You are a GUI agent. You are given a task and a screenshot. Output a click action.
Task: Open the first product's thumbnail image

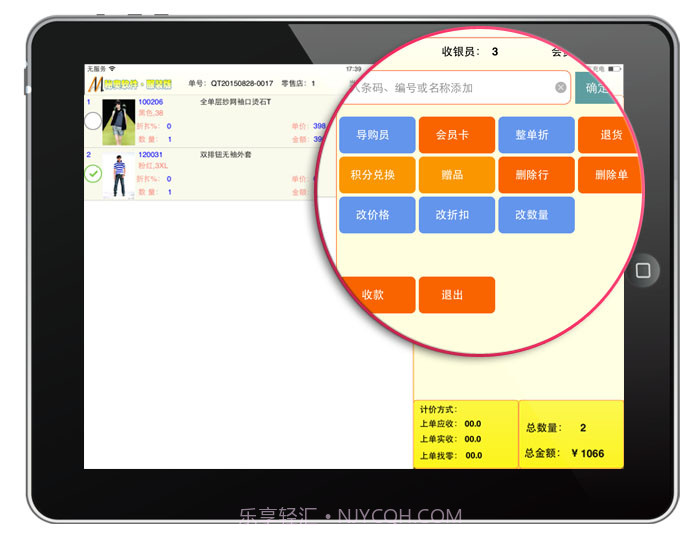point(118,121)
